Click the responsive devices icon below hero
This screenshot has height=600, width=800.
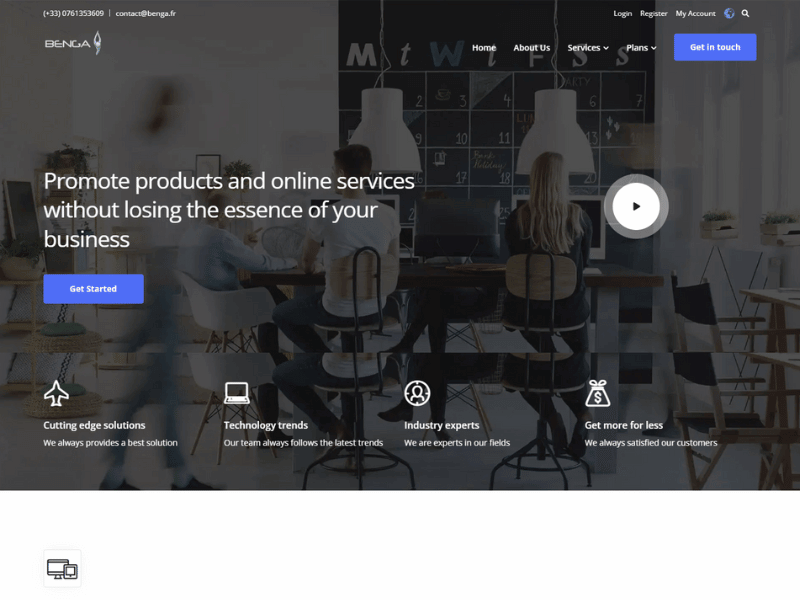[62, 568]
